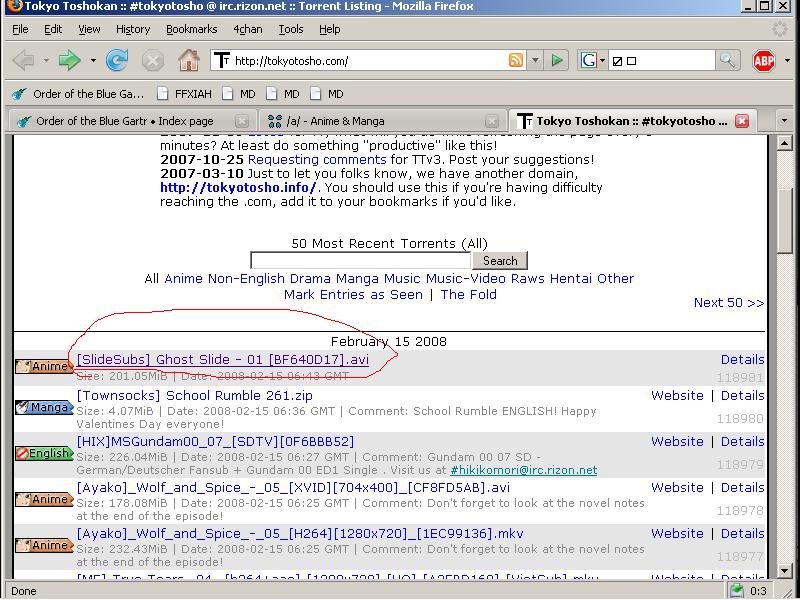Click the page scrollbar up arrow

pos(785,143)
